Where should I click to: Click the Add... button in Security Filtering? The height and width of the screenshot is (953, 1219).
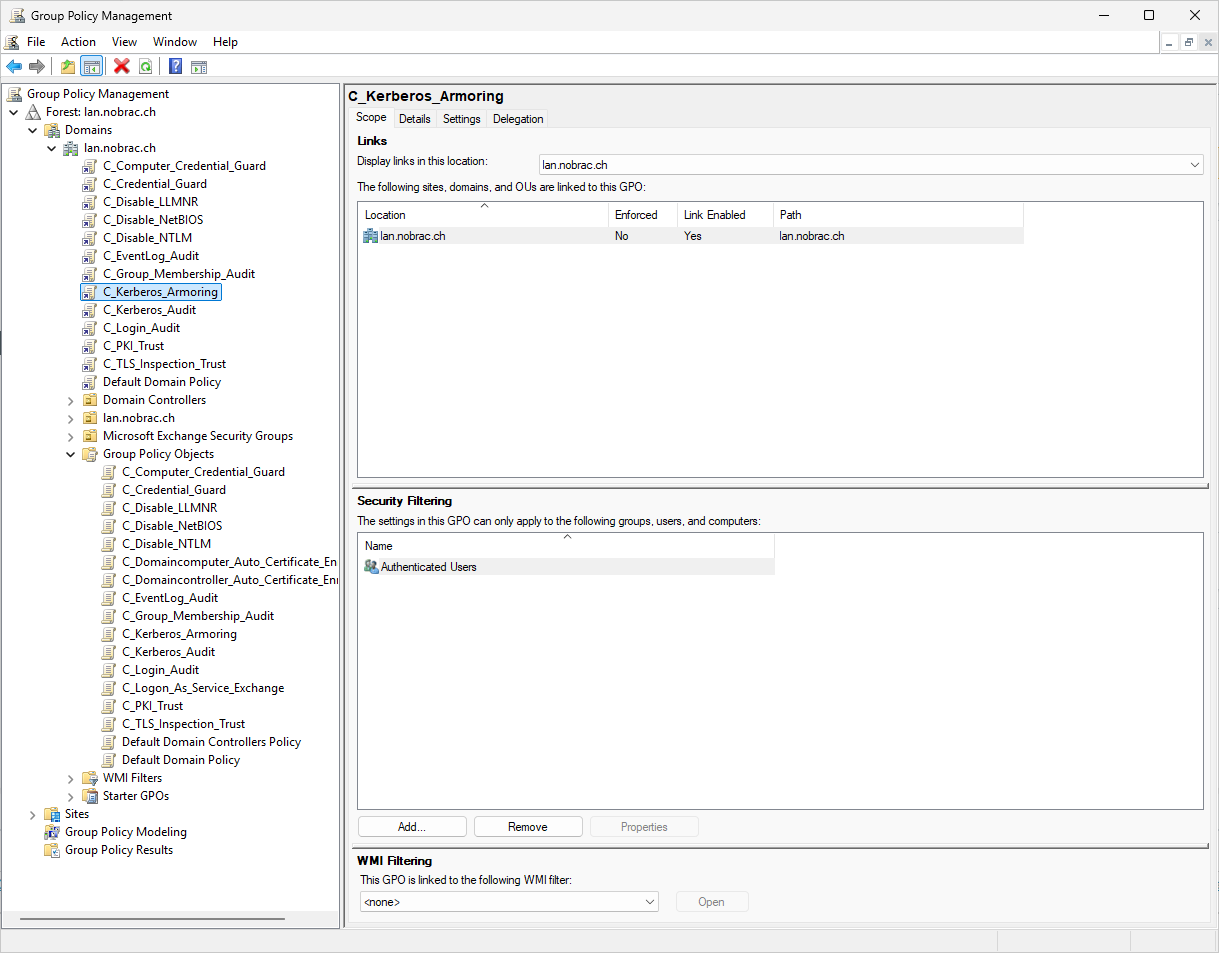click(x=412, y=827)
